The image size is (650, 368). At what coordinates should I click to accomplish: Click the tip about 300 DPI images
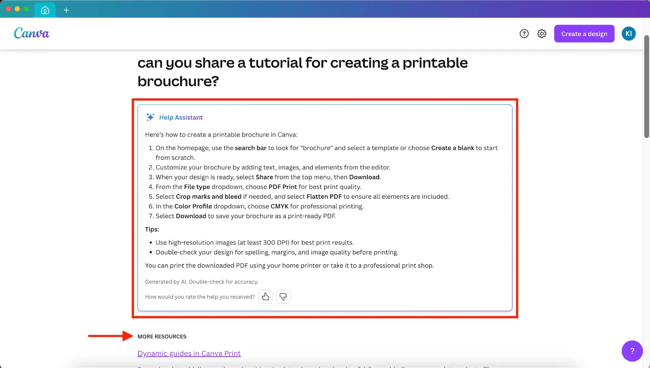[255, 242]
